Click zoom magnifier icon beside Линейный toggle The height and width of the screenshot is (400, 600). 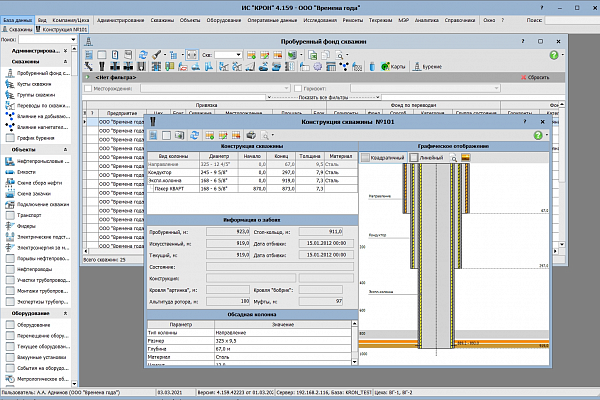click(x=453, y=158)
